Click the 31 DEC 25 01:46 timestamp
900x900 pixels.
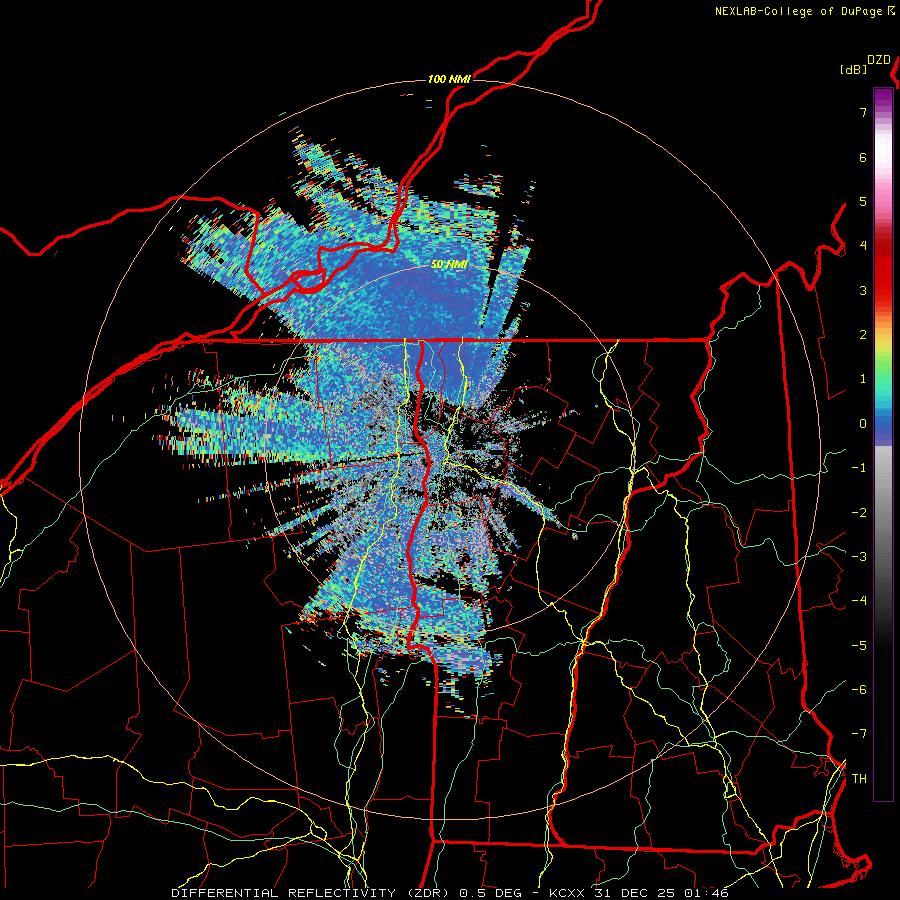664,893
